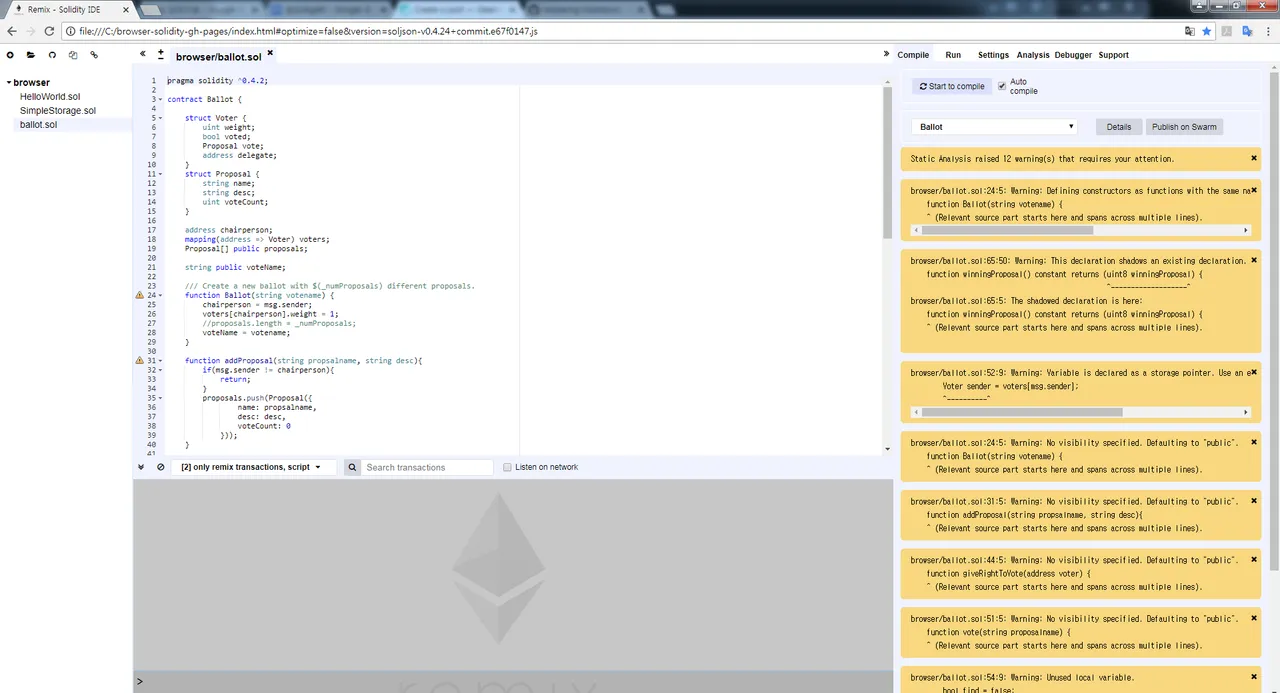Fold the struct Voter block at line 5
This screenshot has height=693, width=1280.
point(160,118)
